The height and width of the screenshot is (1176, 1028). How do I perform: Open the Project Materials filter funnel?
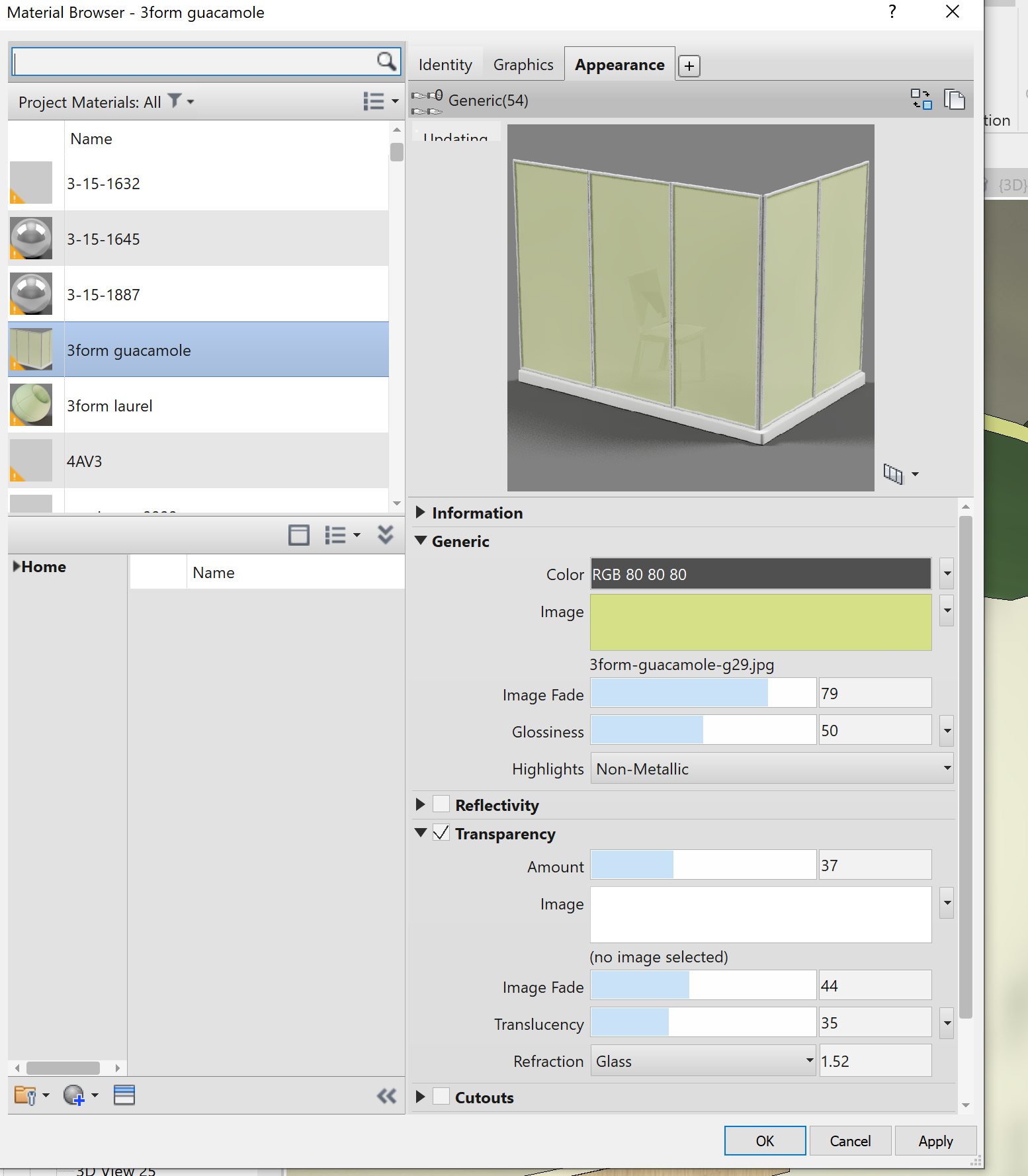(x=175, y=101)
